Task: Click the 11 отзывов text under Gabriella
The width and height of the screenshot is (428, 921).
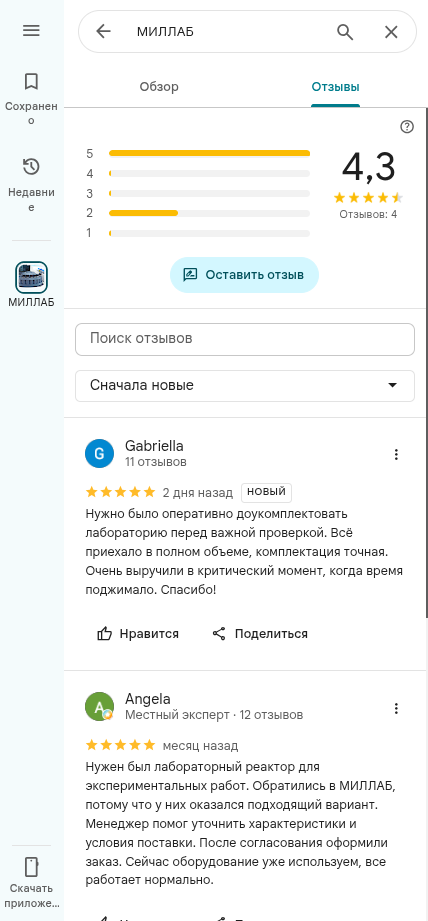Action: (x=156, y=462)
